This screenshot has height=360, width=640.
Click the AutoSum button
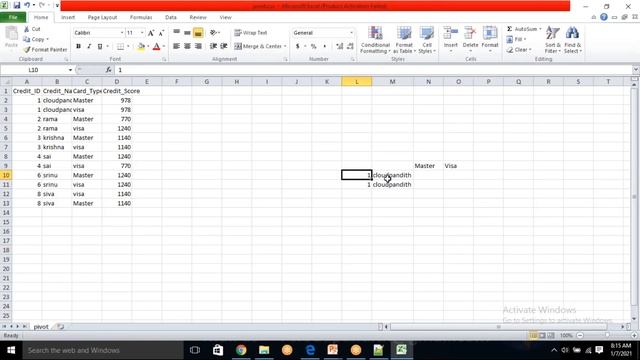(522, 29)
